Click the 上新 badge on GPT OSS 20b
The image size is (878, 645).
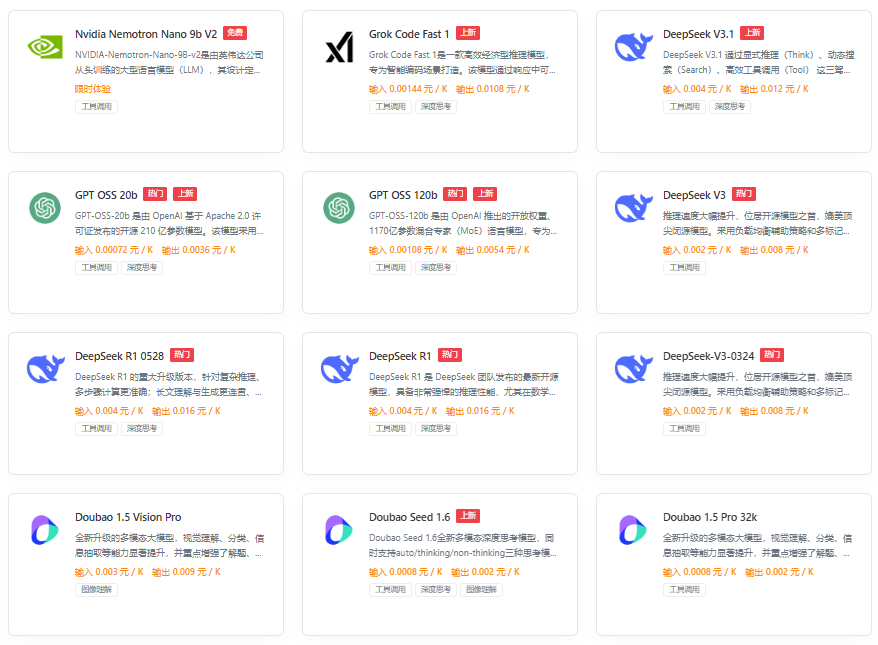(185, 194)
